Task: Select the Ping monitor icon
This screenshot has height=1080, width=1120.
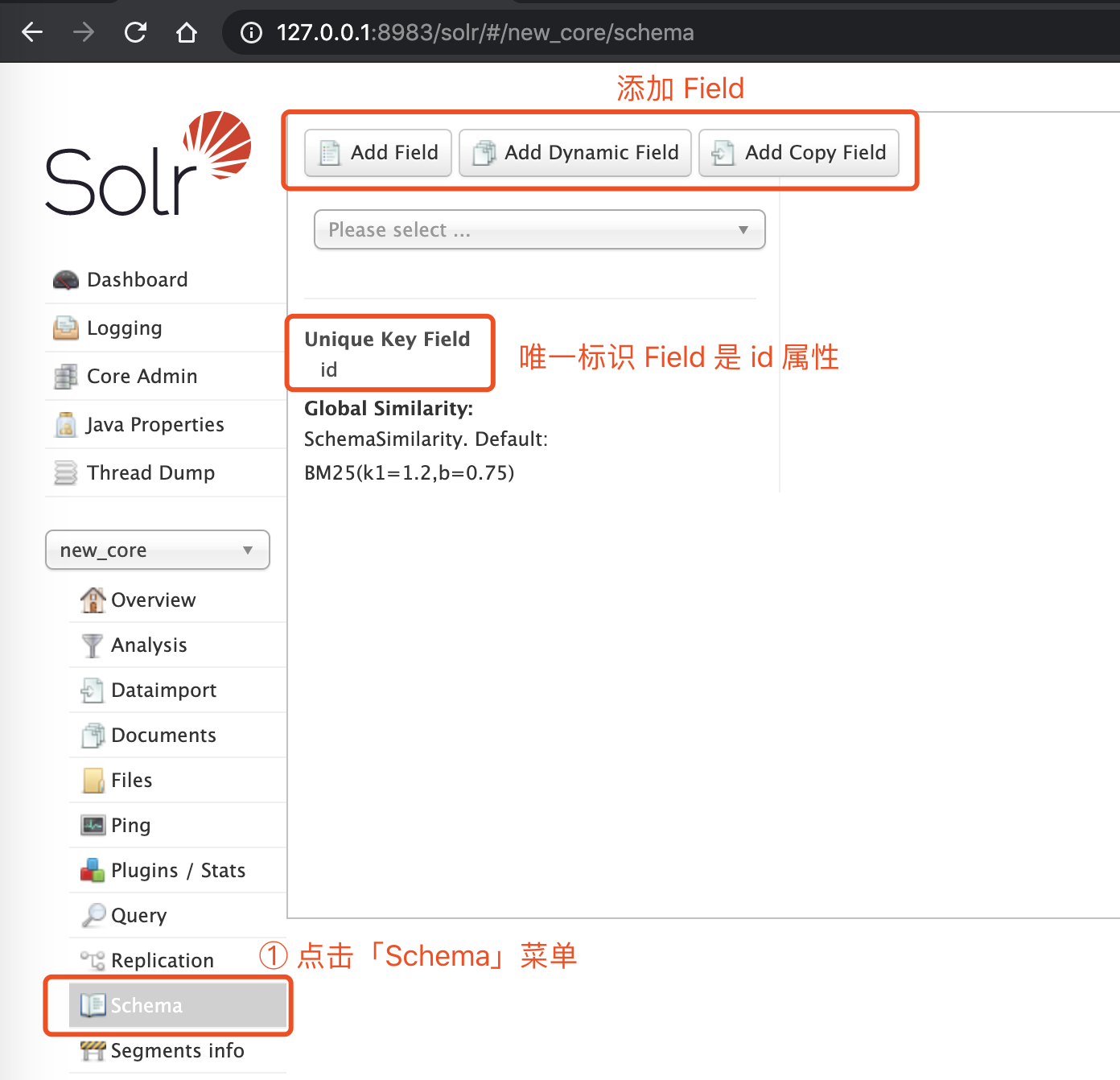Action: click(93, 825)
